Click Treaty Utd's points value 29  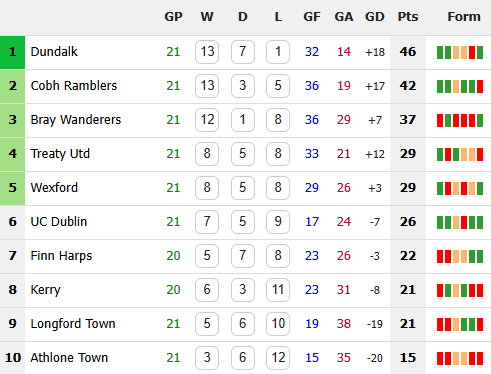tap(408, 154)
